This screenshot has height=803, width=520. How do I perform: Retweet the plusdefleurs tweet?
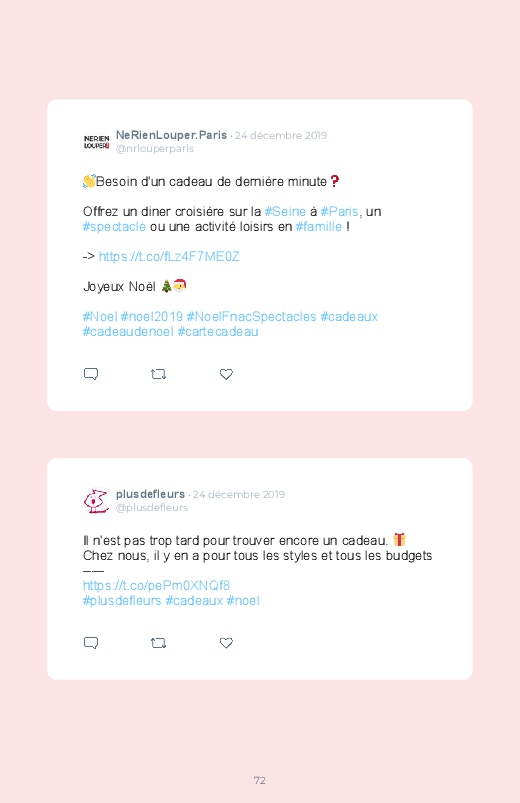(x=158, y=643)
